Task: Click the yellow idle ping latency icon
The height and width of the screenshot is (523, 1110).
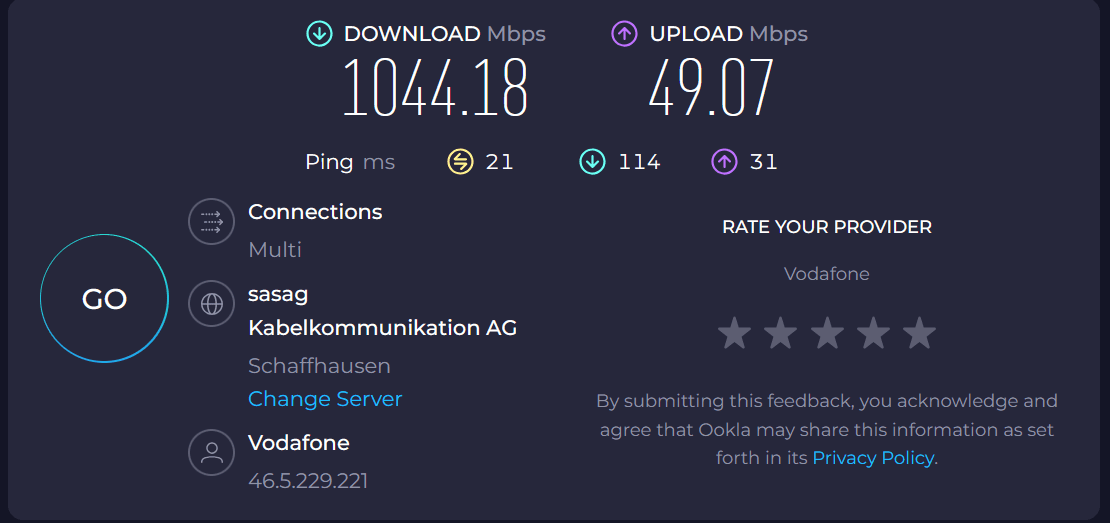Action: (460, 162)
